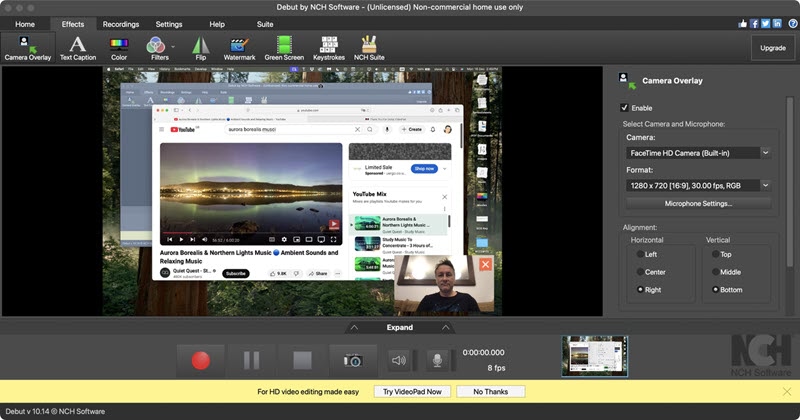Screen dimensions: 800x420
Task: Click the Flip effect icon
Action: click(x=200, y=47)
